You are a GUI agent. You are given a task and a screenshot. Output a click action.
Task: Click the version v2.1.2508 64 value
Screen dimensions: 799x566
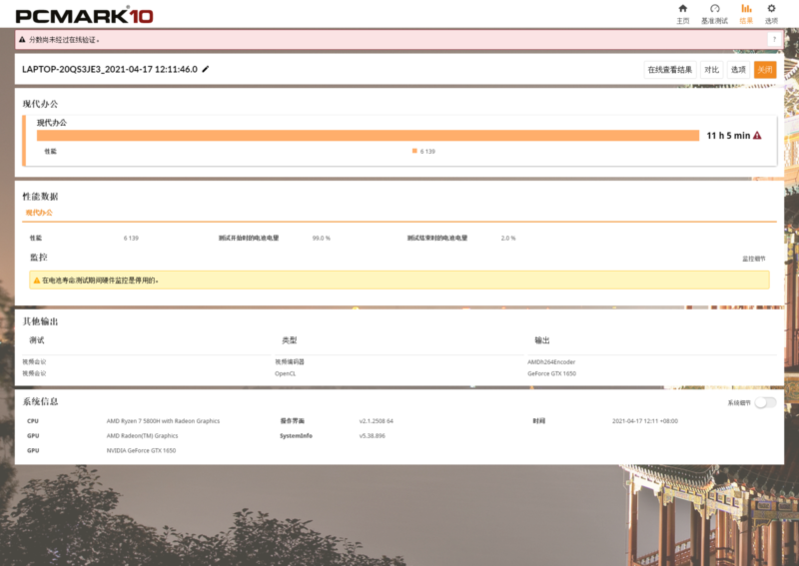click(x=376, y=421)
